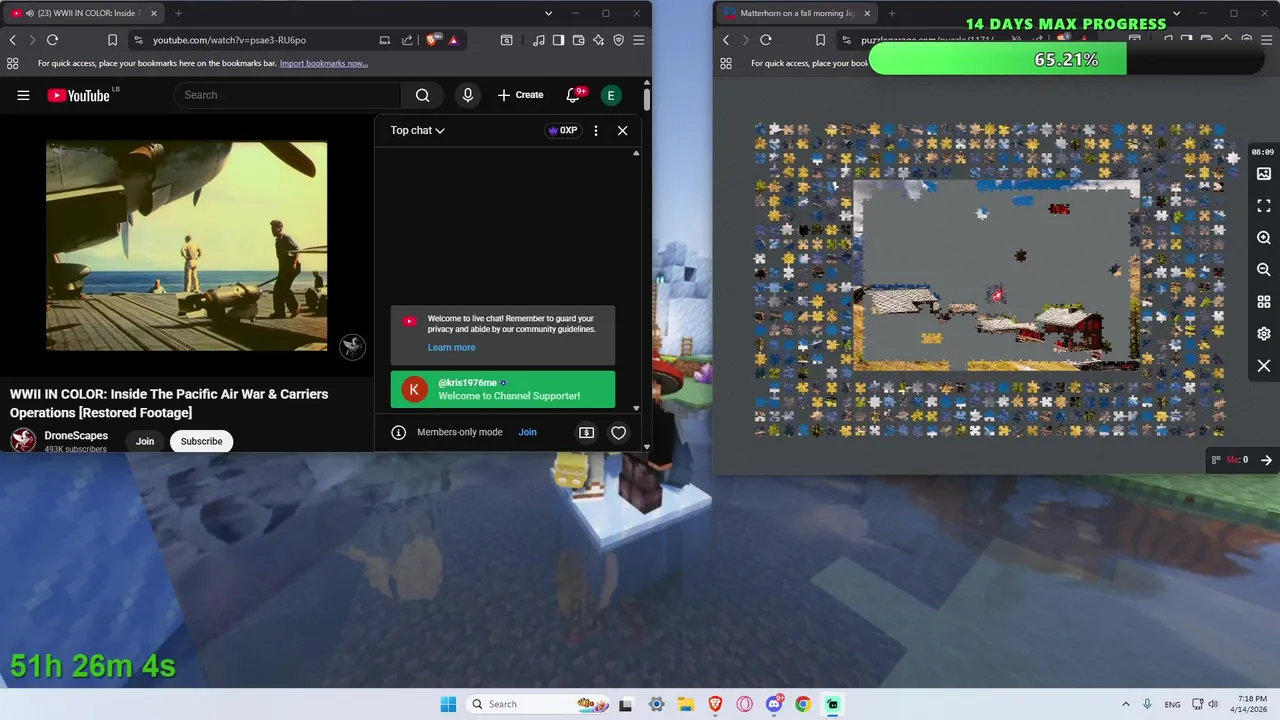Expand the Top chat dropdown
This screenshot has width=1280, height=720.
[x=417, y=130]
